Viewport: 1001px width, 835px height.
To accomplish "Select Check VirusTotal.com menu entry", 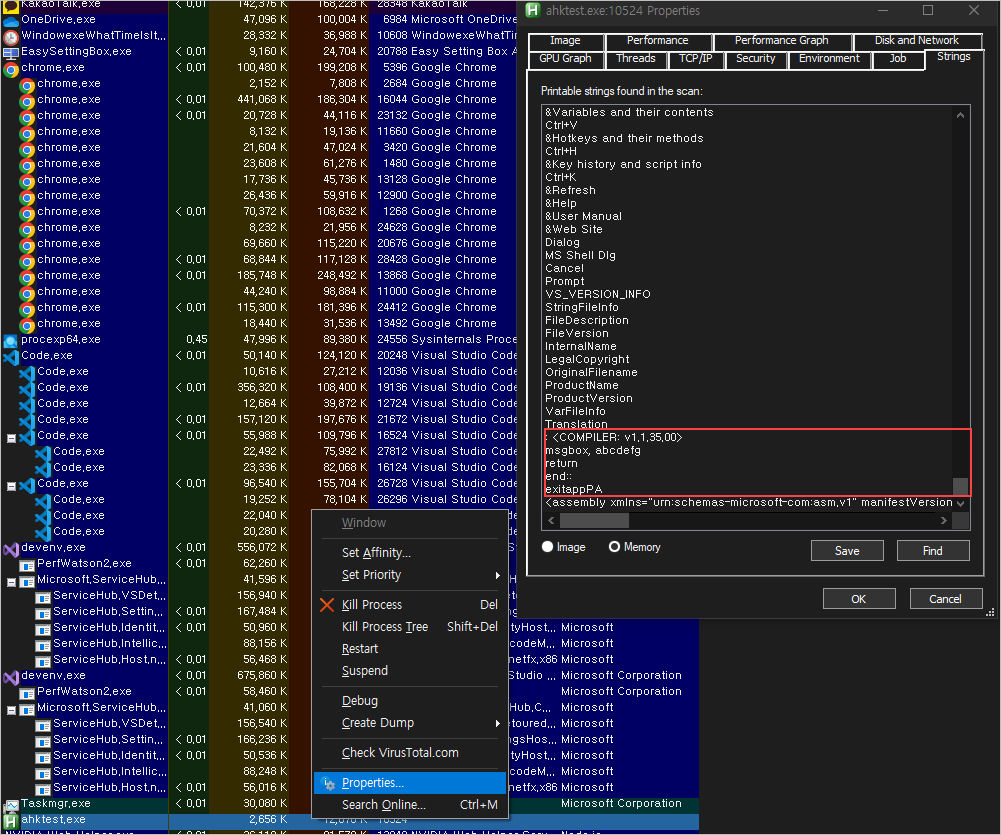I will [x=409, y=753].
